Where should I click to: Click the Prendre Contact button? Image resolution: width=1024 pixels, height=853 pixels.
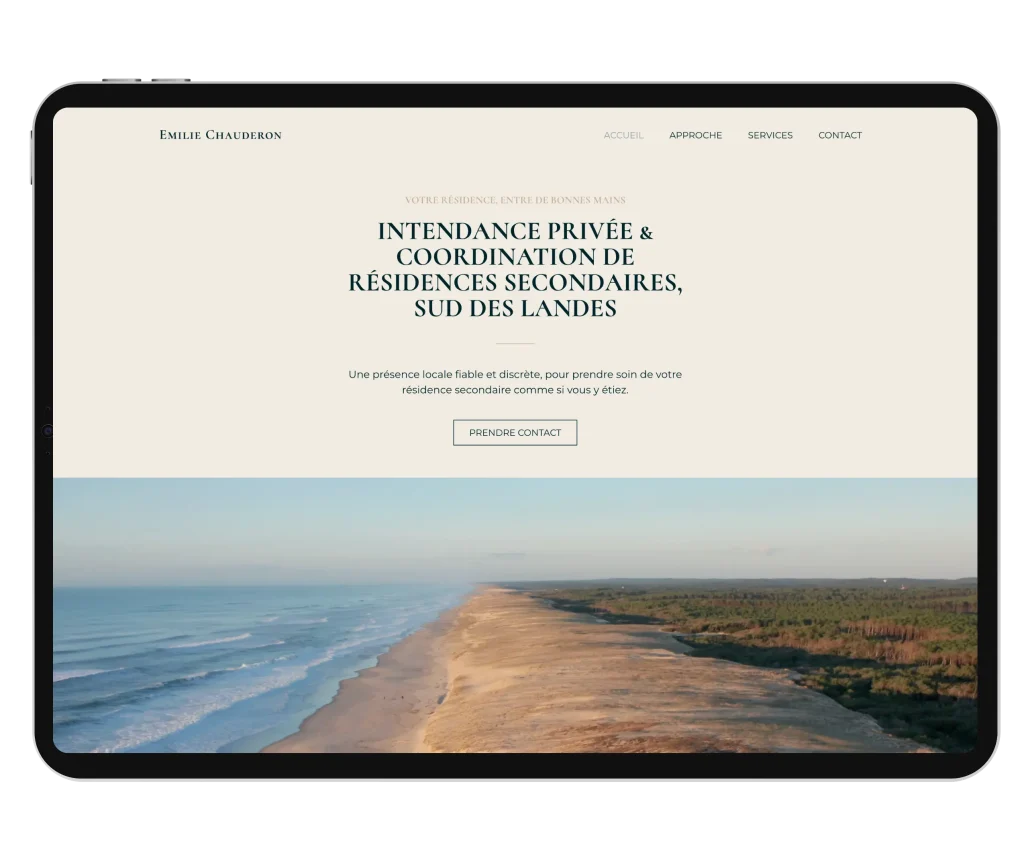(x=515, y=432)
